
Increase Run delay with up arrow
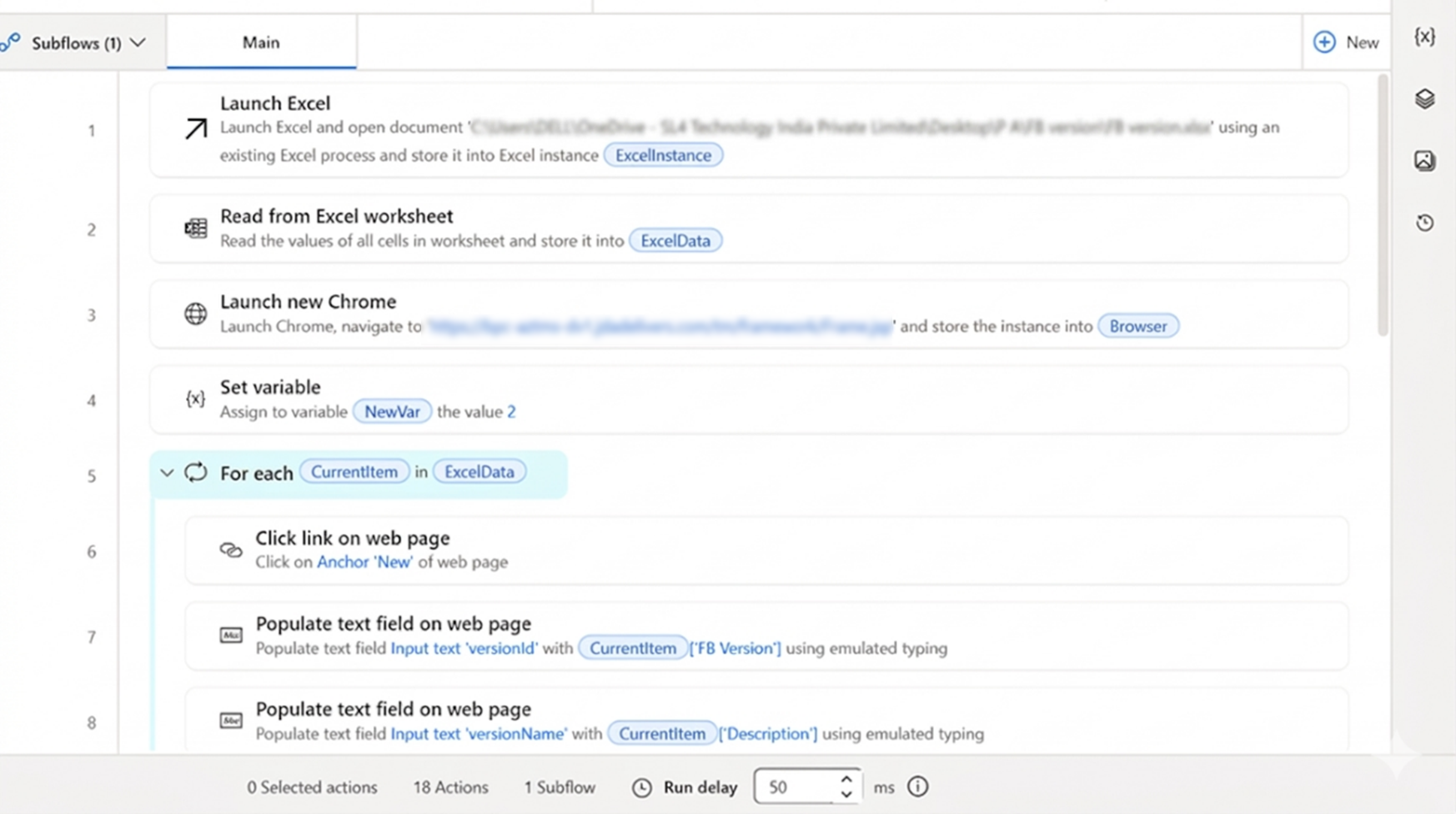tap(846, 779)
